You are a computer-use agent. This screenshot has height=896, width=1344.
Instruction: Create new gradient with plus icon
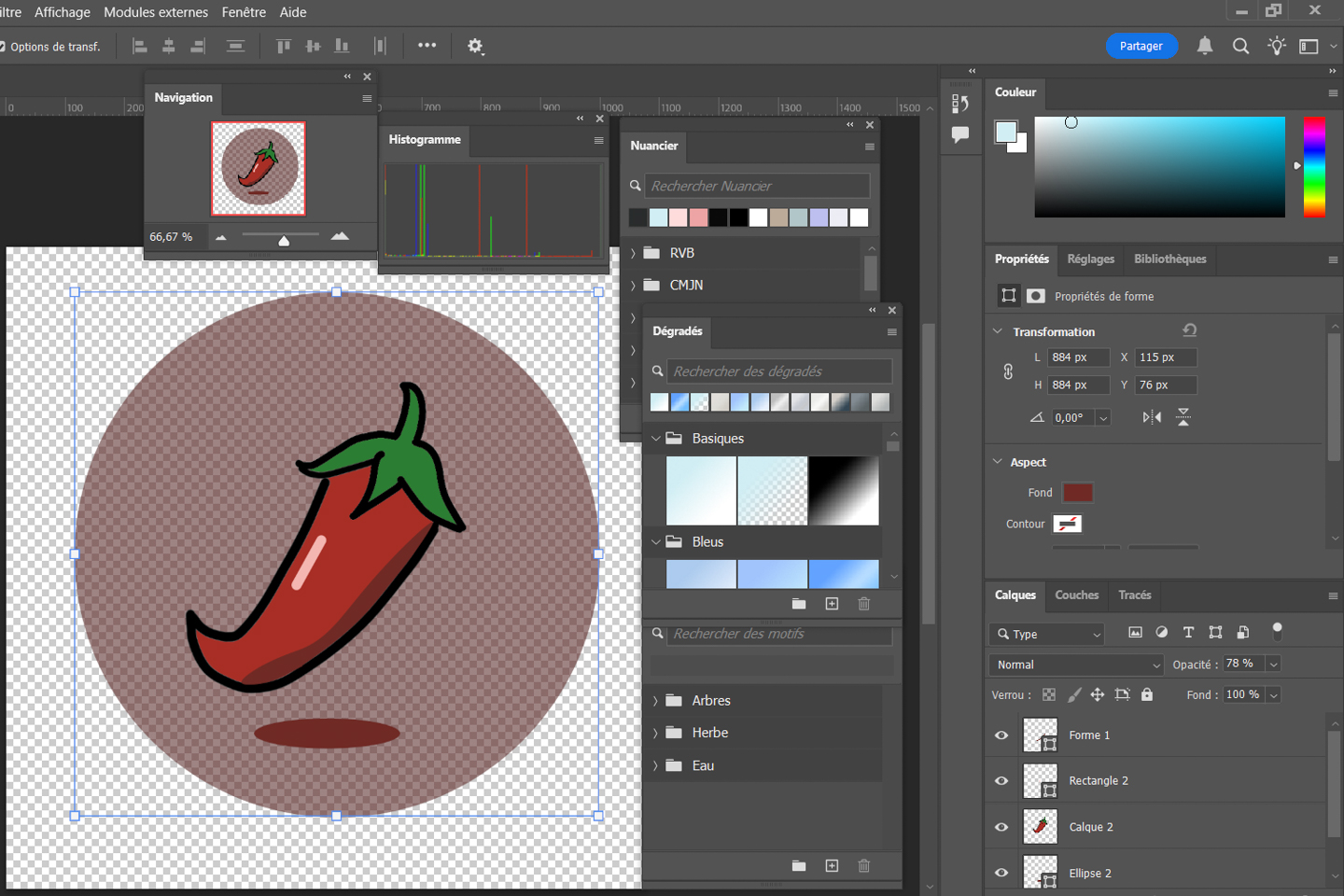pyautogui.click(x=832, y=604)
